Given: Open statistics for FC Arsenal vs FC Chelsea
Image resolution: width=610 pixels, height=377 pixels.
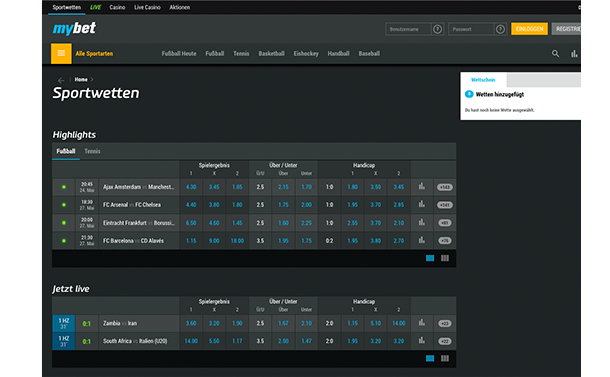Looking at the screenshot, I should click(422, 204).
